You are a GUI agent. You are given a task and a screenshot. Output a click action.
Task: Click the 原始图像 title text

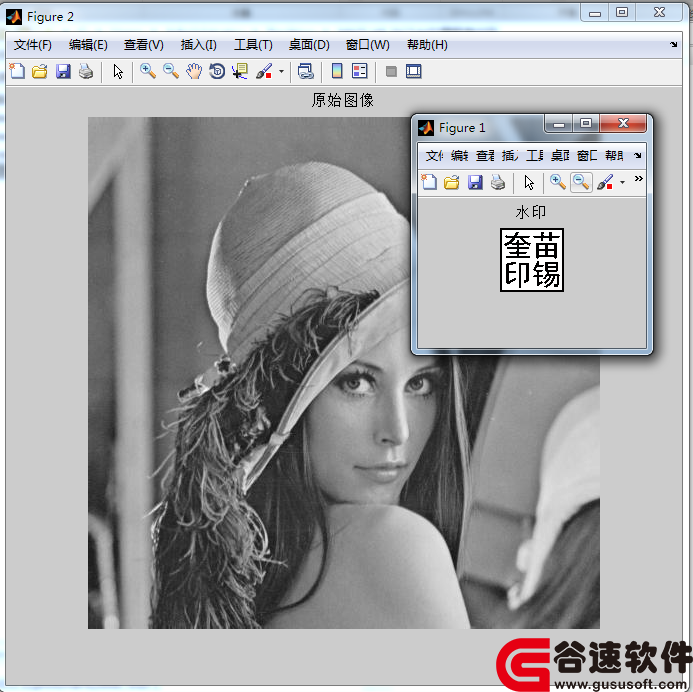(343, 100)
